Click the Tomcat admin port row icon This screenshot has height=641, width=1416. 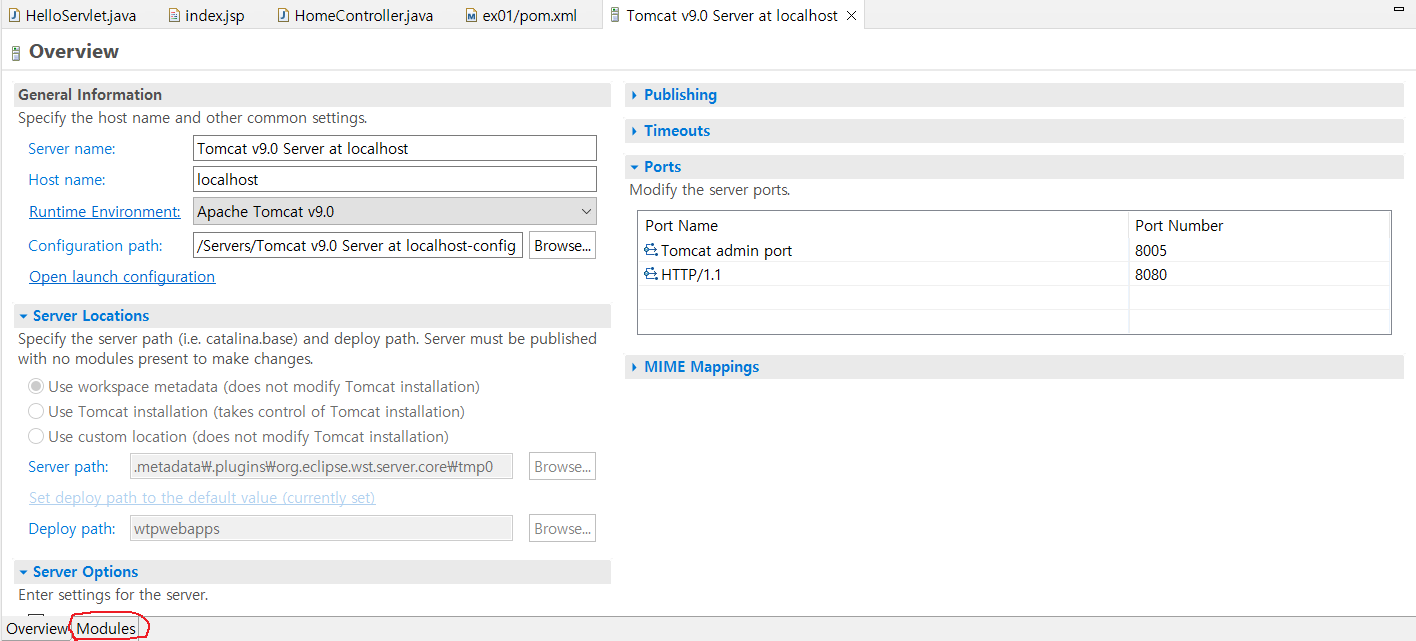(651, 251)
